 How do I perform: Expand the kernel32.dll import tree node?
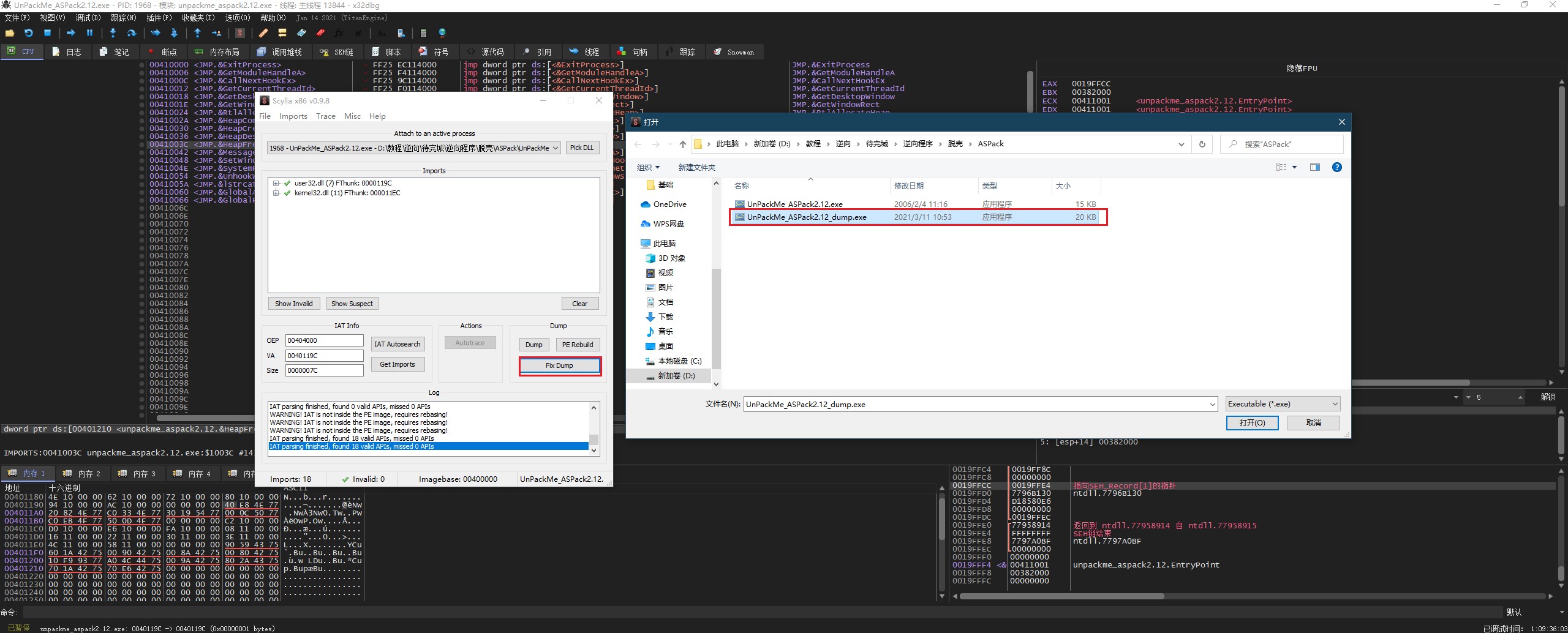coord(276,193)
